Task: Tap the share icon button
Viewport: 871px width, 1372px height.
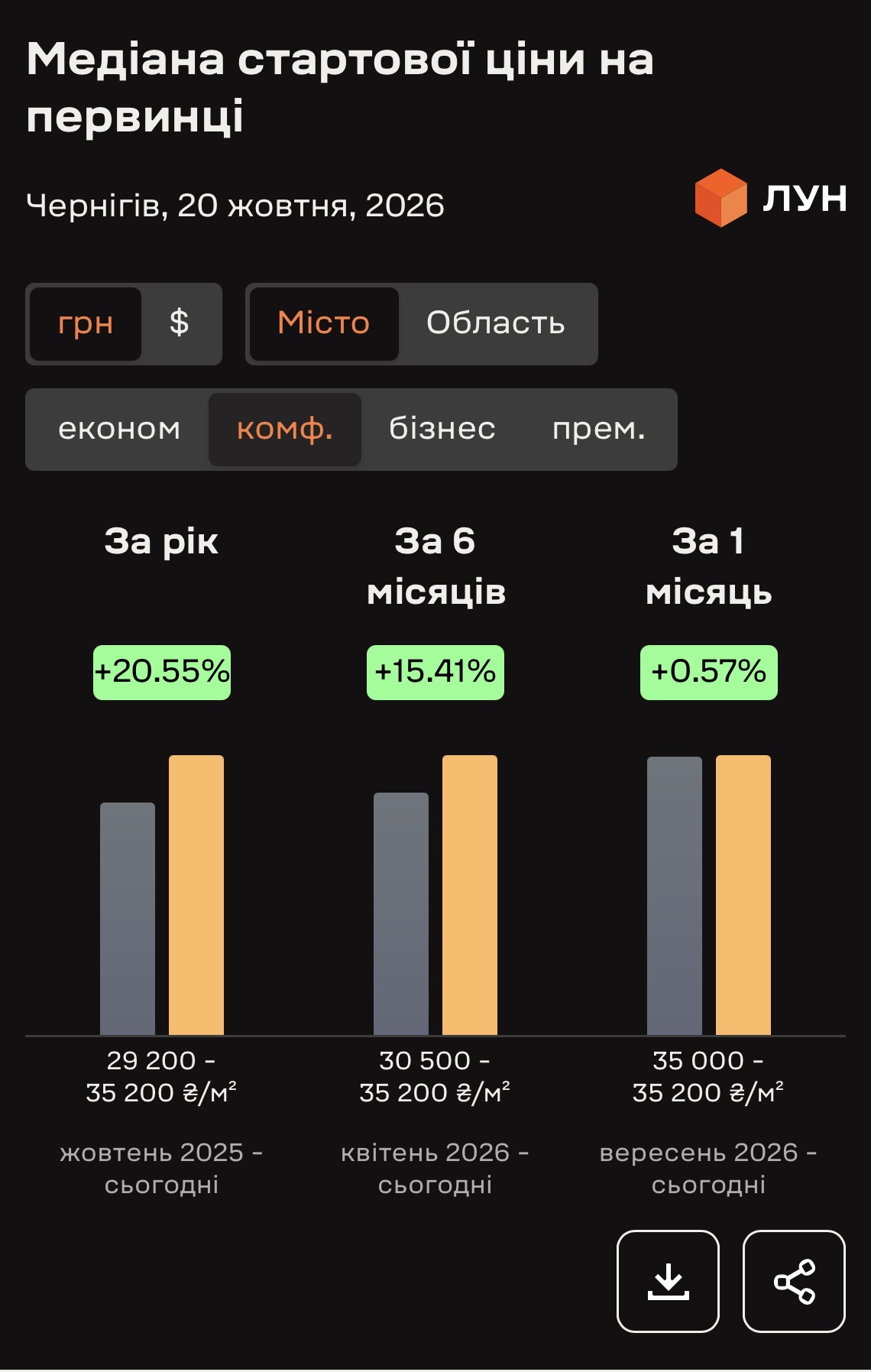Action: [x=794, y=1281]
